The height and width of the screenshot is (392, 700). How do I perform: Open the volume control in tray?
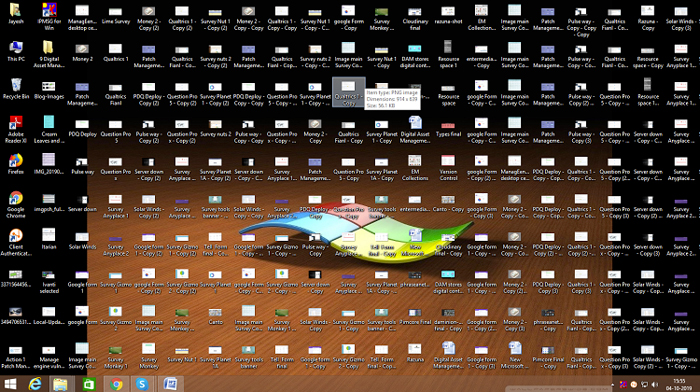click(x=655, y=384)
